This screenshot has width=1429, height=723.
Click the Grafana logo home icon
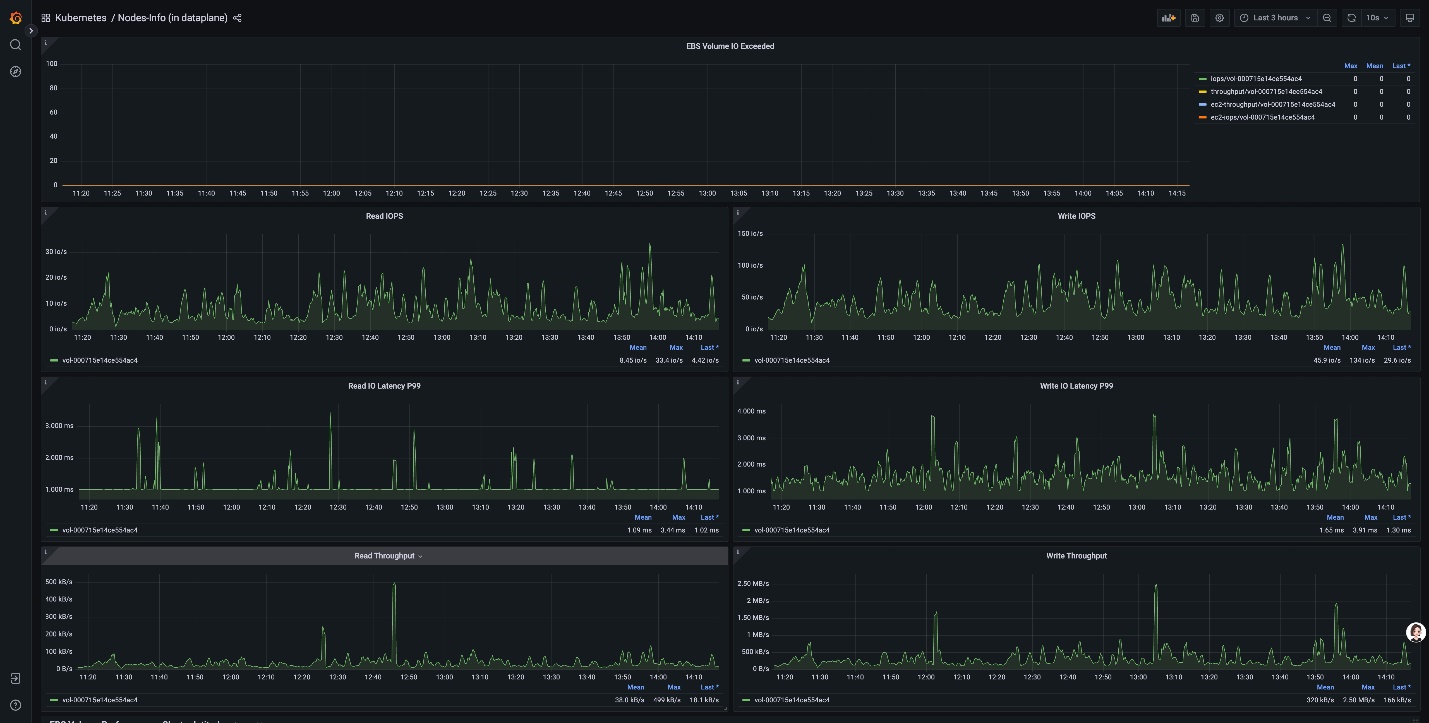coord(15,18)
